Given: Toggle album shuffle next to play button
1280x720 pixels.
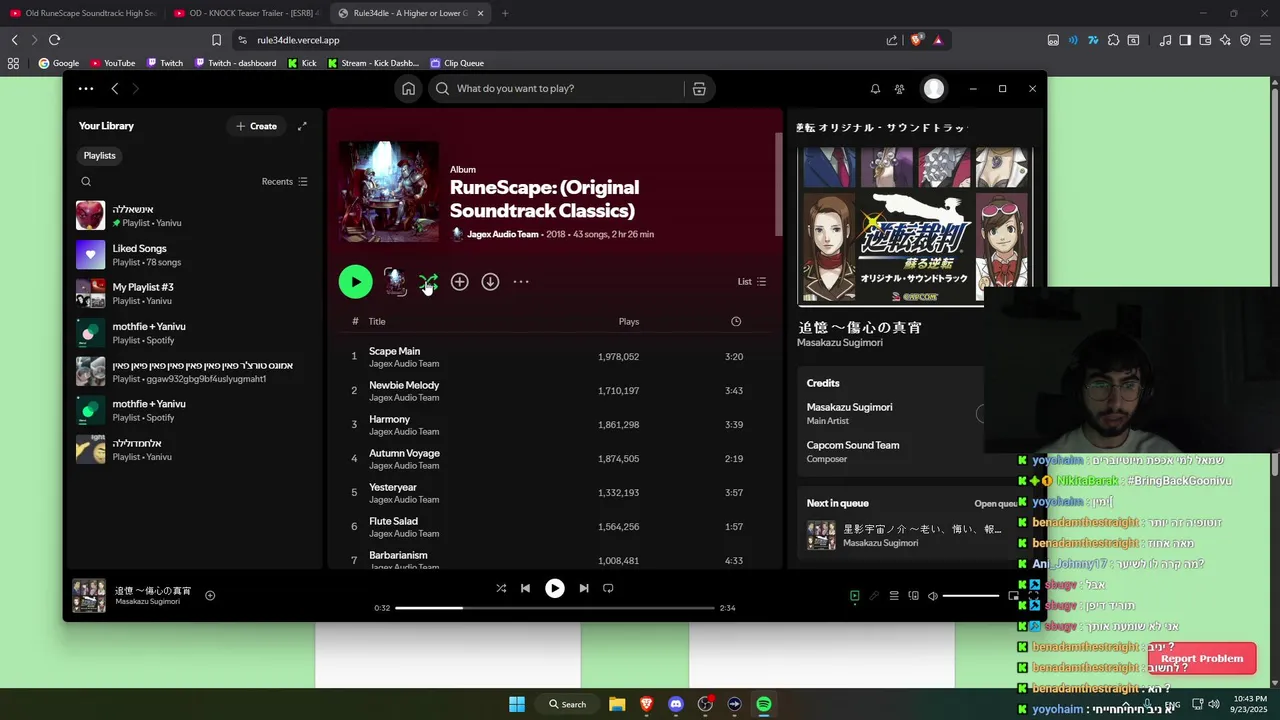Looking at the screenshot, I should click(428, 282).
